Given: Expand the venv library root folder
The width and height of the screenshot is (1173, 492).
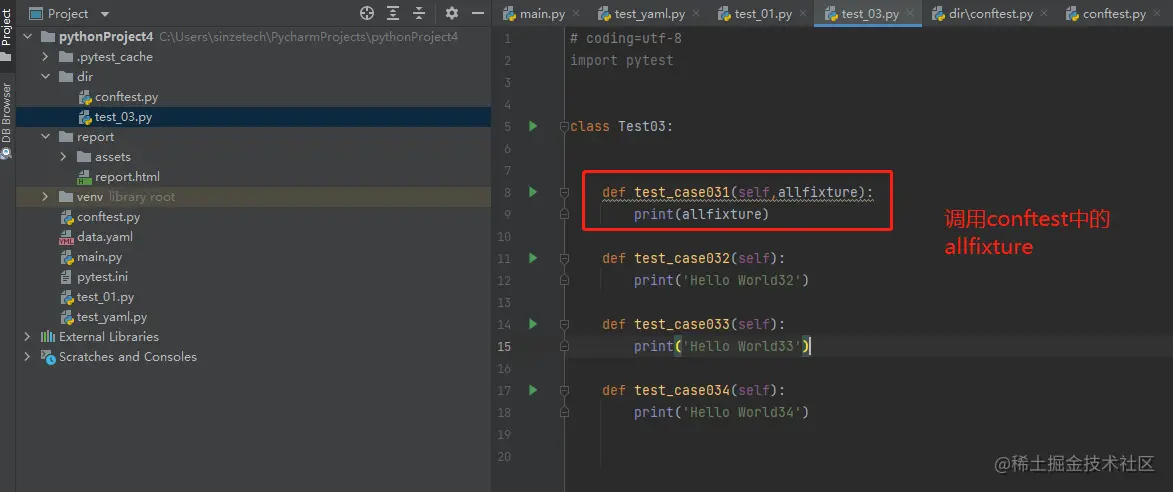Looking at the screenshot, I should [46, 197].
